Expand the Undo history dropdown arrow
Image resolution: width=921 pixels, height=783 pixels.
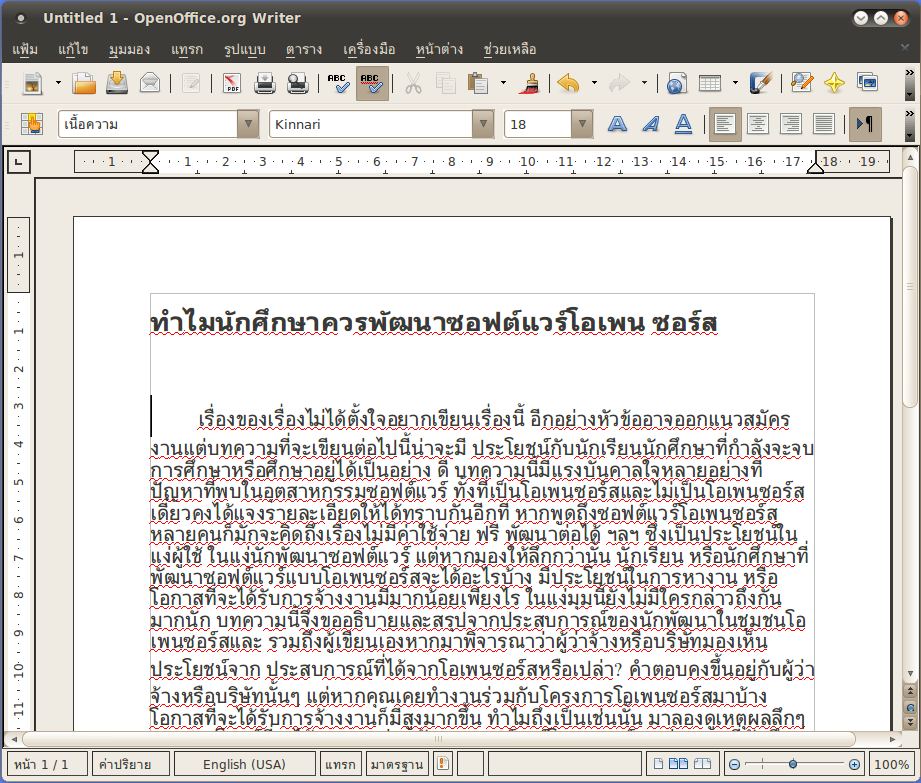click(x=594, y=83)
